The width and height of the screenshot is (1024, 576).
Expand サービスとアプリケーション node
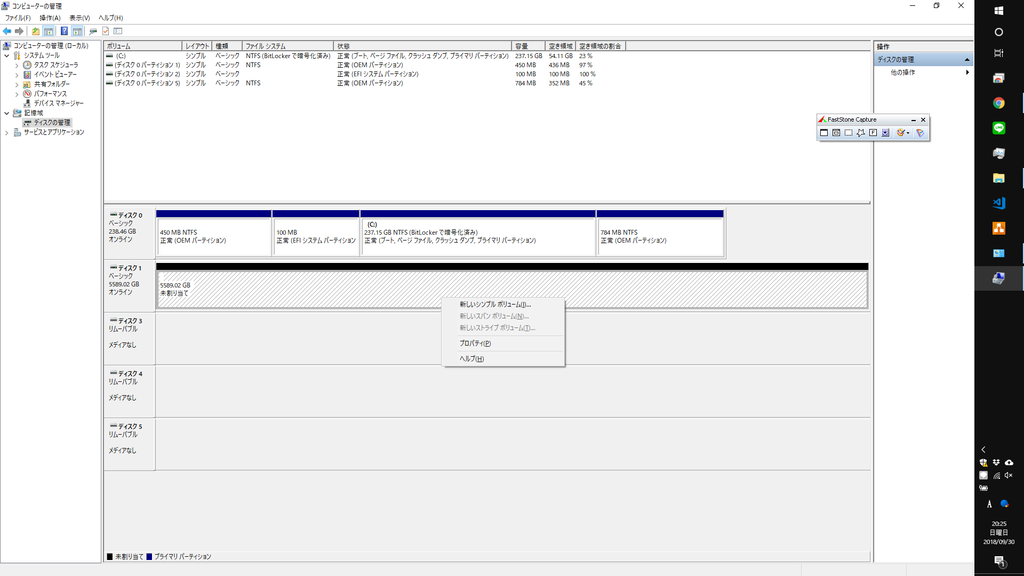[7, 133]
